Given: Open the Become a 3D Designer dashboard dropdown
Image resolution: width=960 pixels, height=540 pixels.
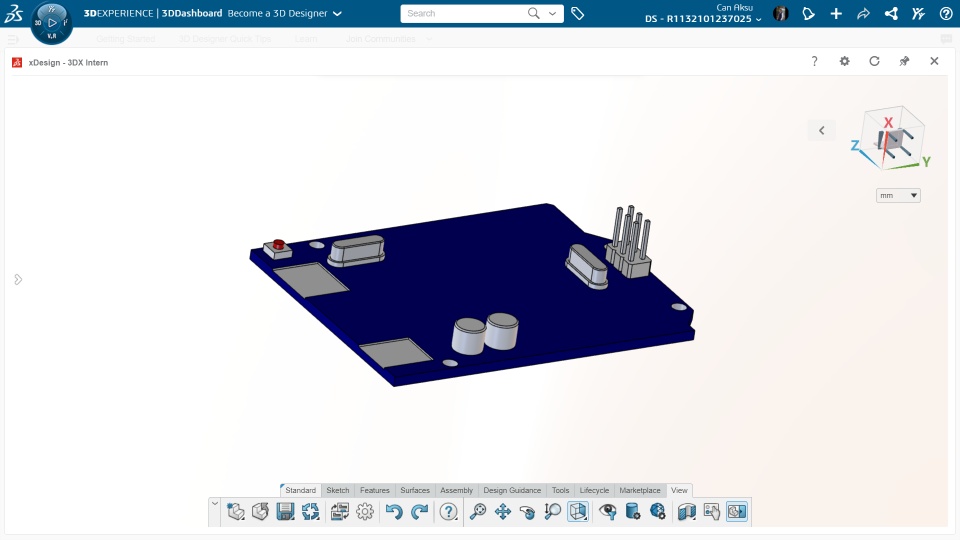Looking at the screenshot, I should tap(337, 13).
